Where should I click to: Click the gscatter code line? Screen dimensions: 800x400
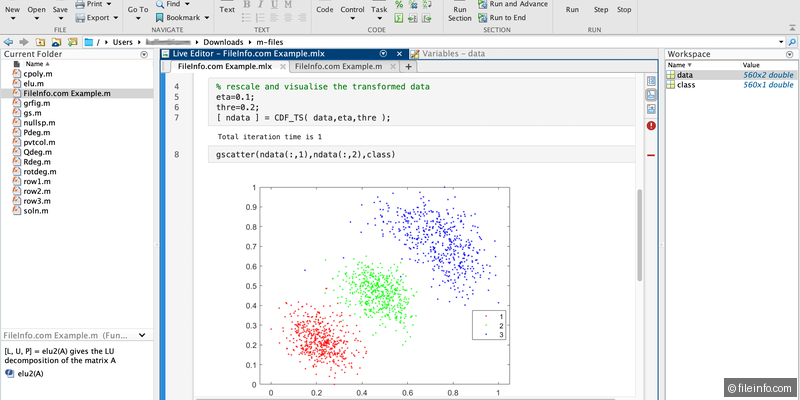[x=306, y=154]
